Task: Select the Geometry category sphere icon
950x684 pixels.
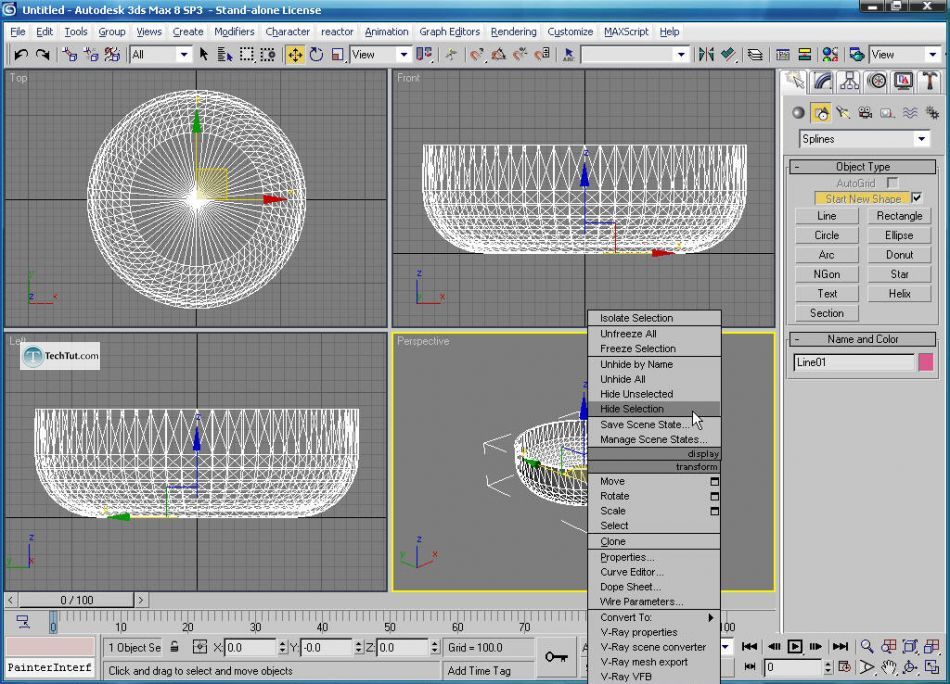Action: tap(799, 113)
